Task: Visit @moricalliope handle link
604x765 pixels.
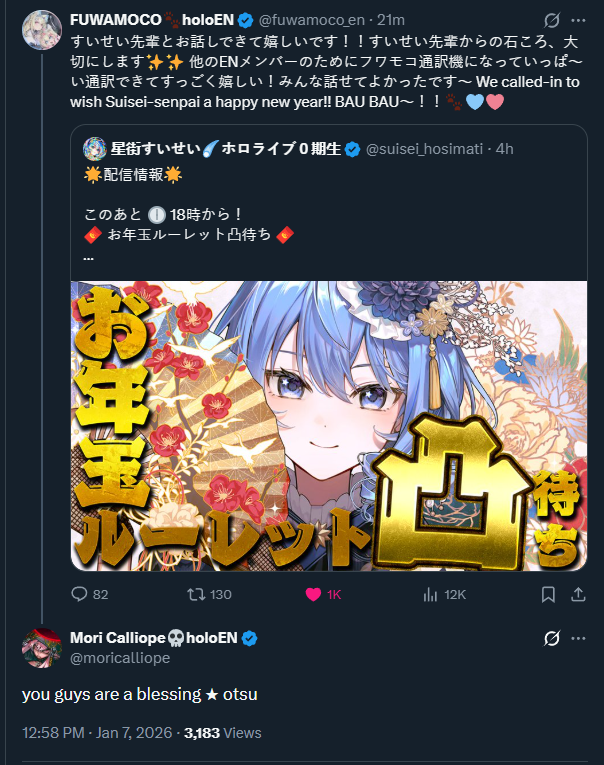Action: pyautogui.click(x=120, y=658)
